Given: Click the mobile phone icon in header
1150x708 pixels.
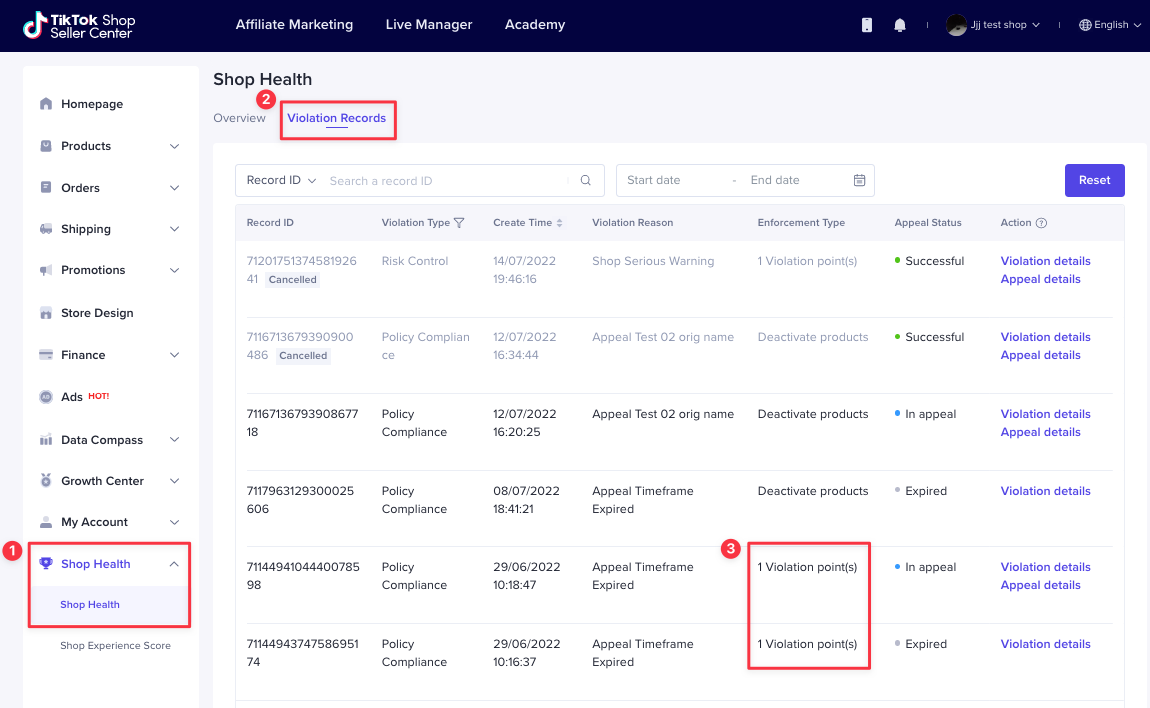Looking at the screenshot, I should (x=867, y=25).
